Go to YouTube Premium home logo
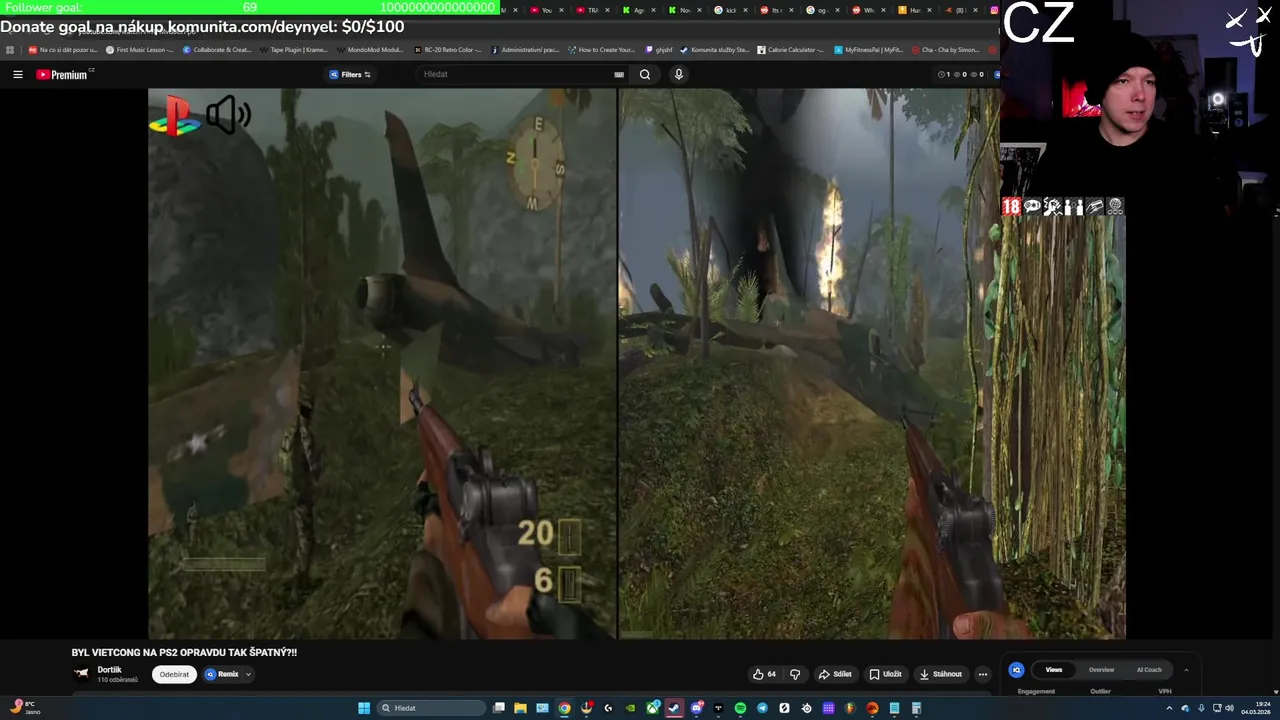Image resolution: width=1280 pixels, height=720 pixels. pyautogui.click(x=62, y=74)
